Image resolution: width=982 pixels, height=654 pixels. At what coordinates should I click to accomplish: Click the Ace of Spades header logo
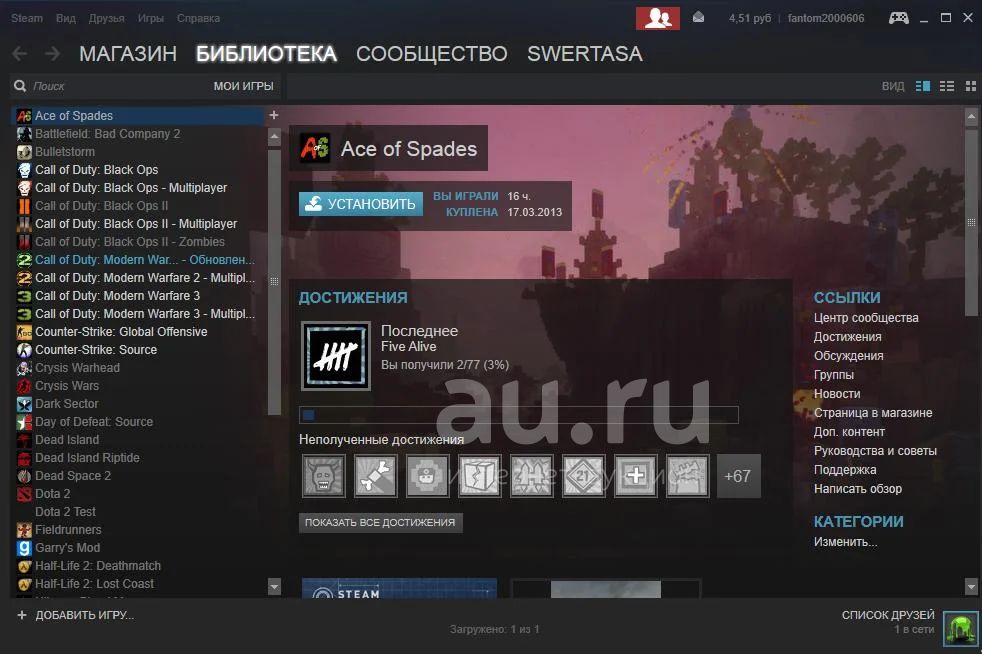[314, 148]
